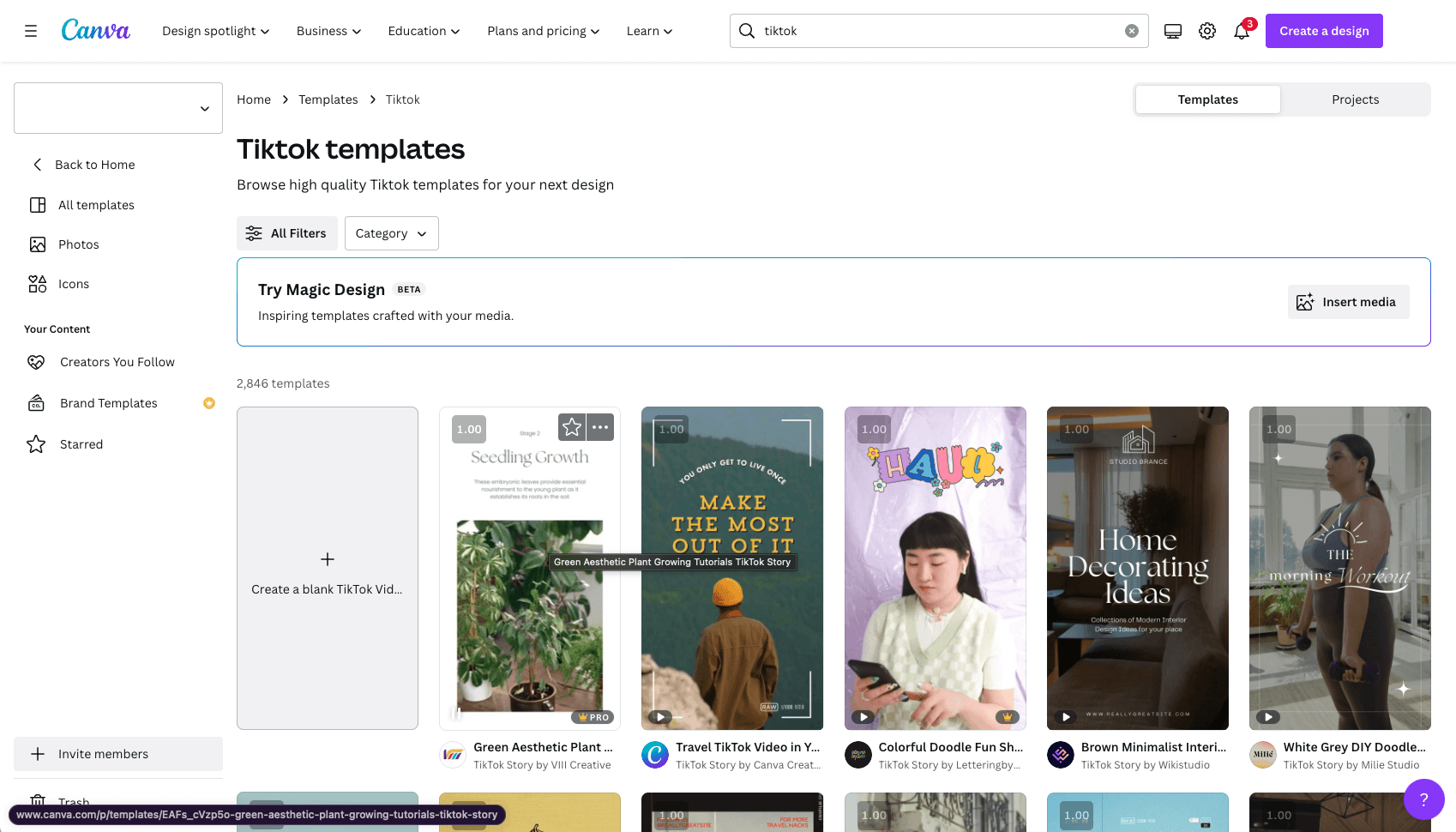The height and width of the screenshot is (832, 1456).
Task: Open the Morning Workout template
Action: coord(1340,568)
